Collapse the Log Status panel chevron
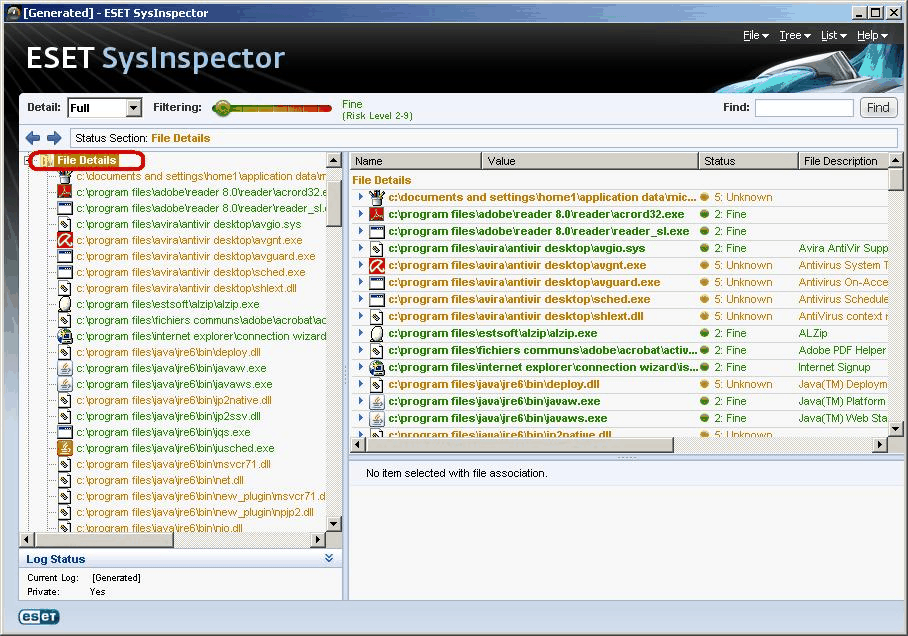 point(329,558)
